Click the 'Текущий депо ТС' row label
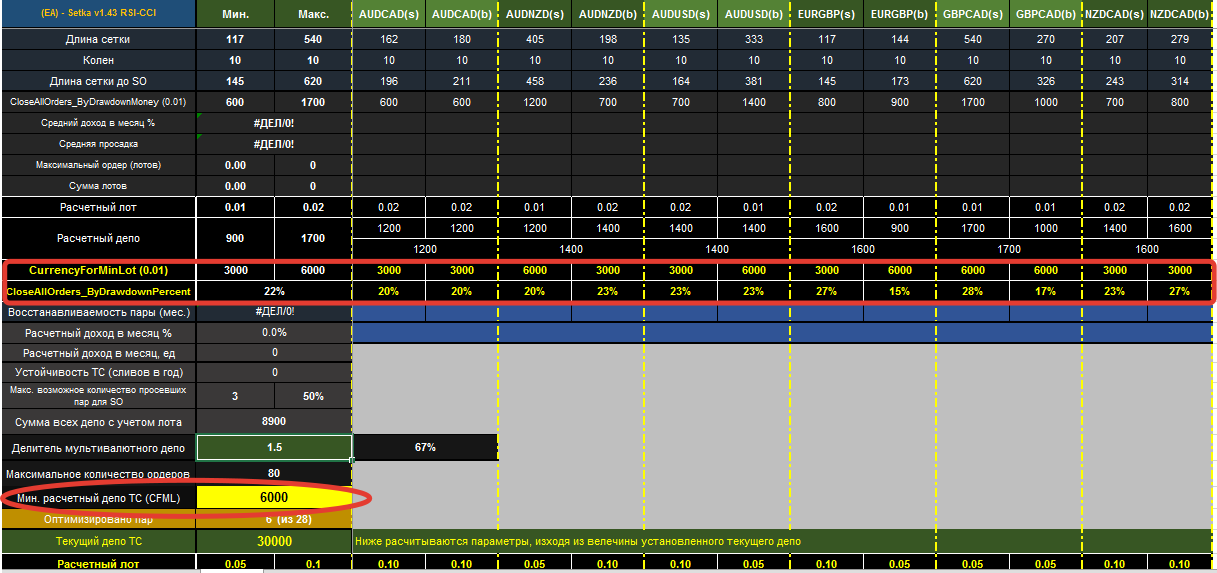Image resolution: width=1217 pixels, height=573 pixels. pyautogui.click(x=98, y=541)
